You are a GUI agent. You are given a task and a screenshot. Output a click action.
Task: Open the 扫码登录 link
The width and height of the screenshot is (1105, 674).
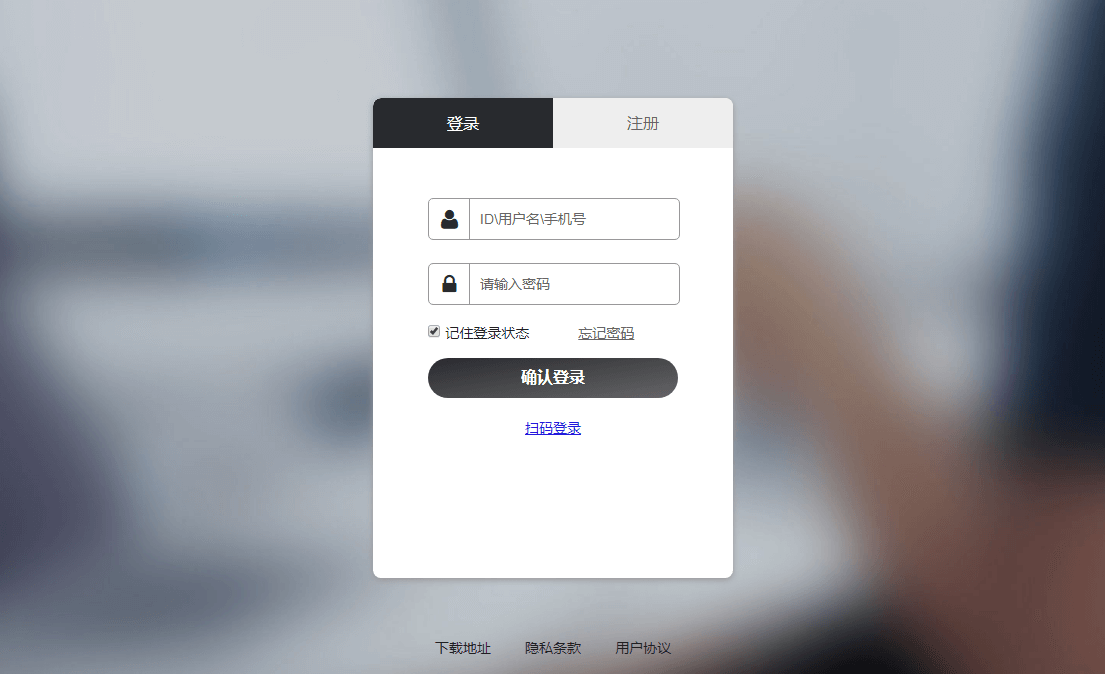point(552,428)
